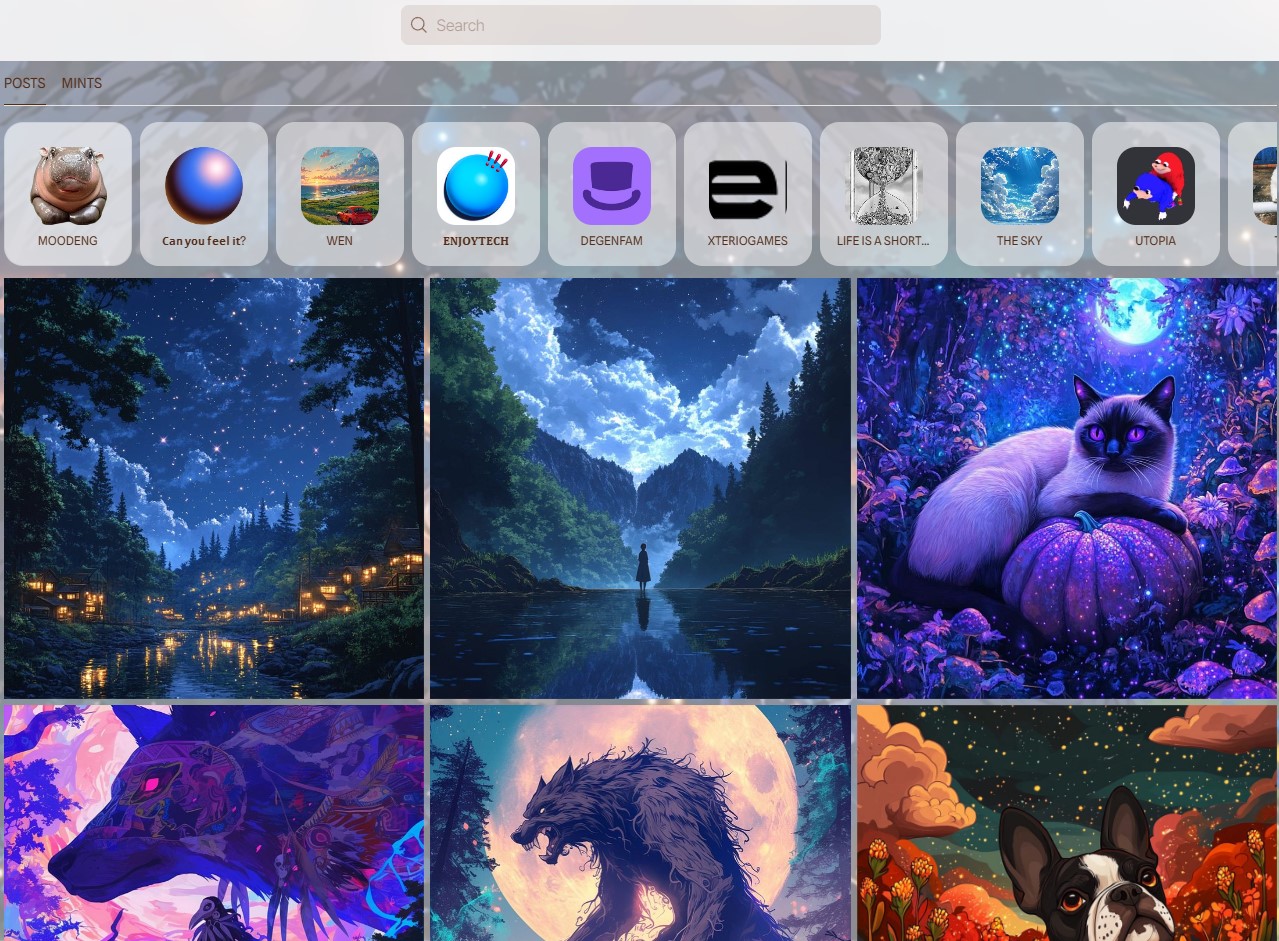The image size is (1279, 941).
Task: Click the DEGENFAM label text
Action: [612, 241]
